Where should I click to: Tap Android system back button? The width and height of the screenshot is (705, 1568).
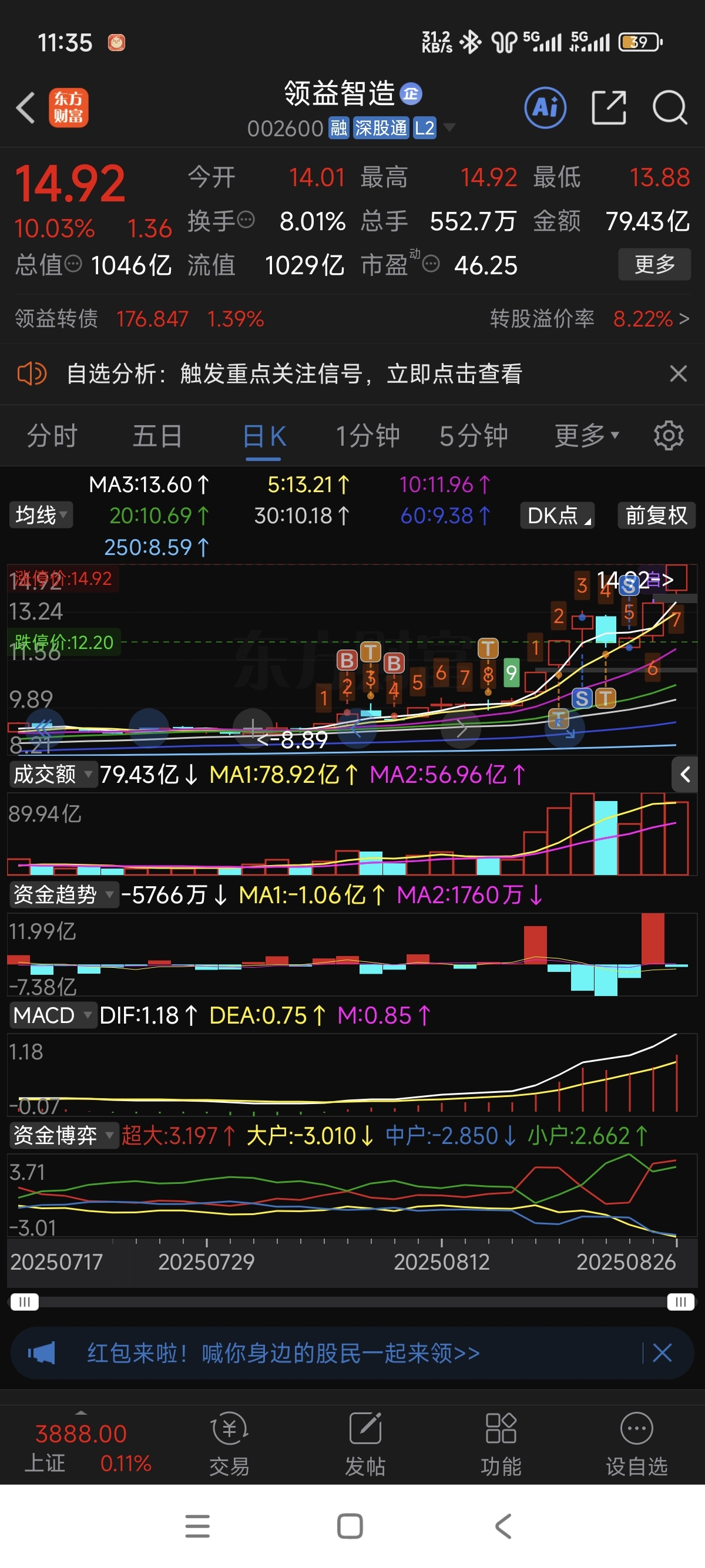[503, 1526]
